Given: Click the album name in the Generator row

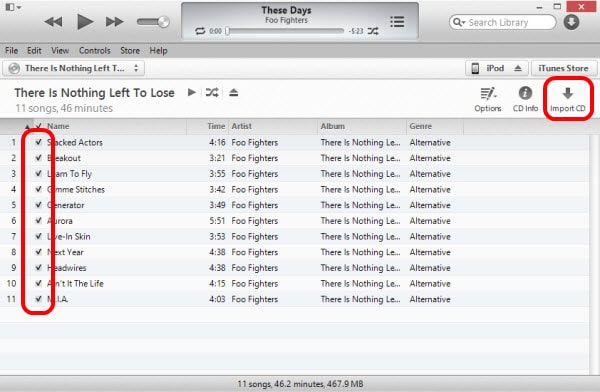Looking at the screenshot, I should (x=360, y=205).
